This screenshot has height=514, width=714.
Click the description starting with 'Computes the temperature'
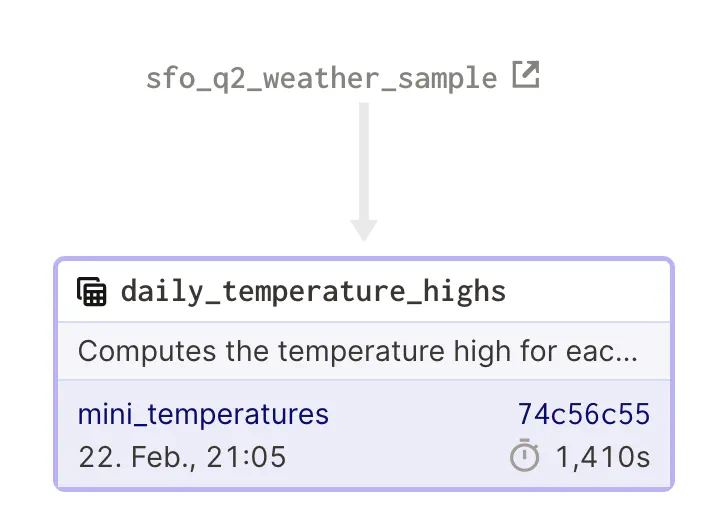click(357, 351)
